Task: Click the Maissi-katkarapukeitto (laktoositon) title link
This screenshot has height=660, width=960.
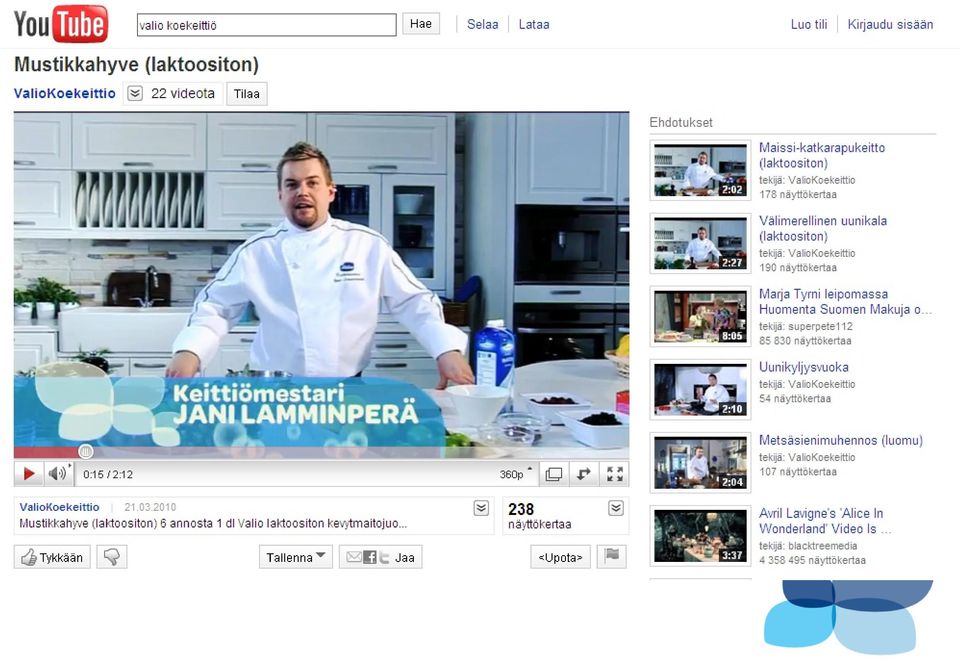Action: click(822, 155)
